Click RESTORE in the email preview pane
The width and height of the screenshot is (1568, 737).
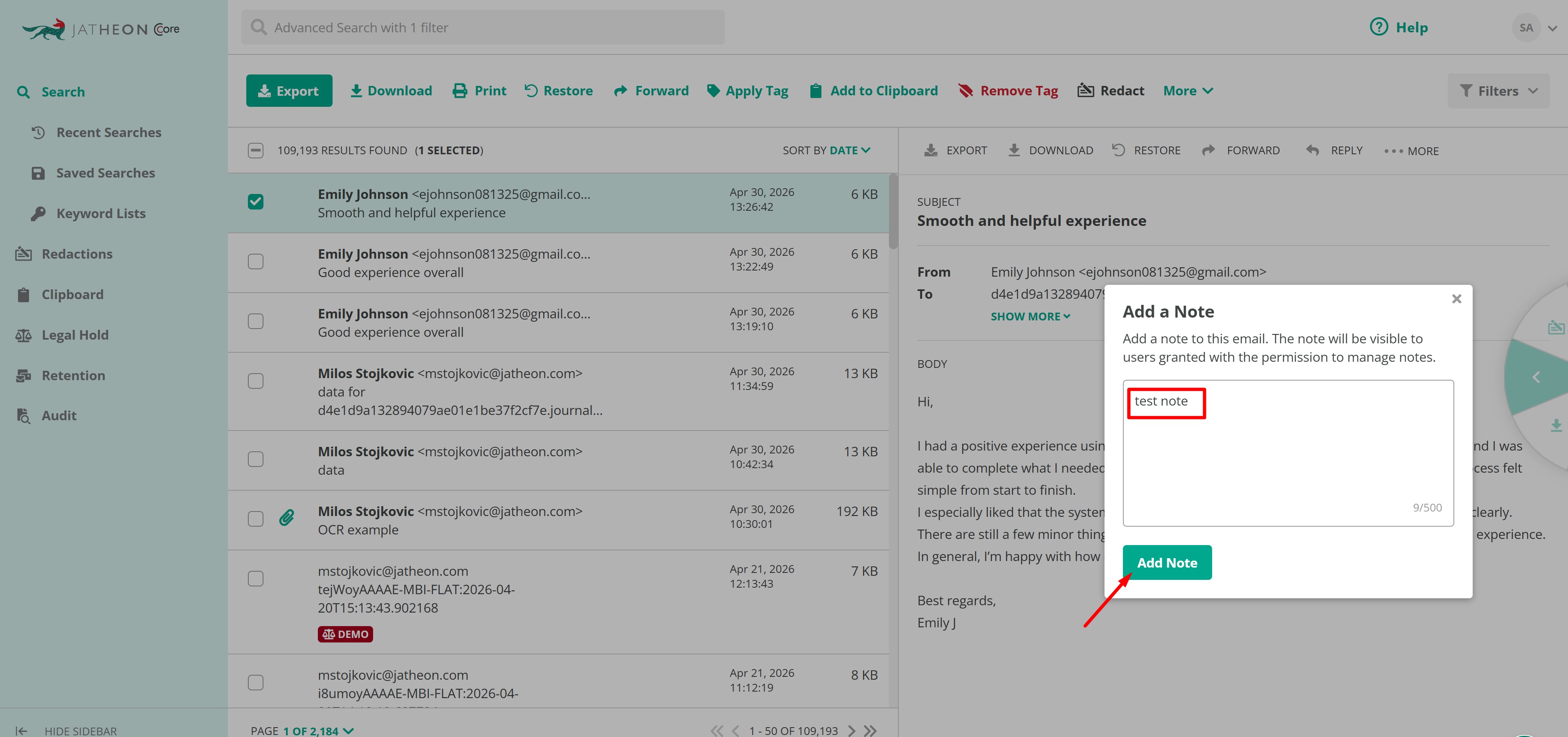[x=1146, y=151]
